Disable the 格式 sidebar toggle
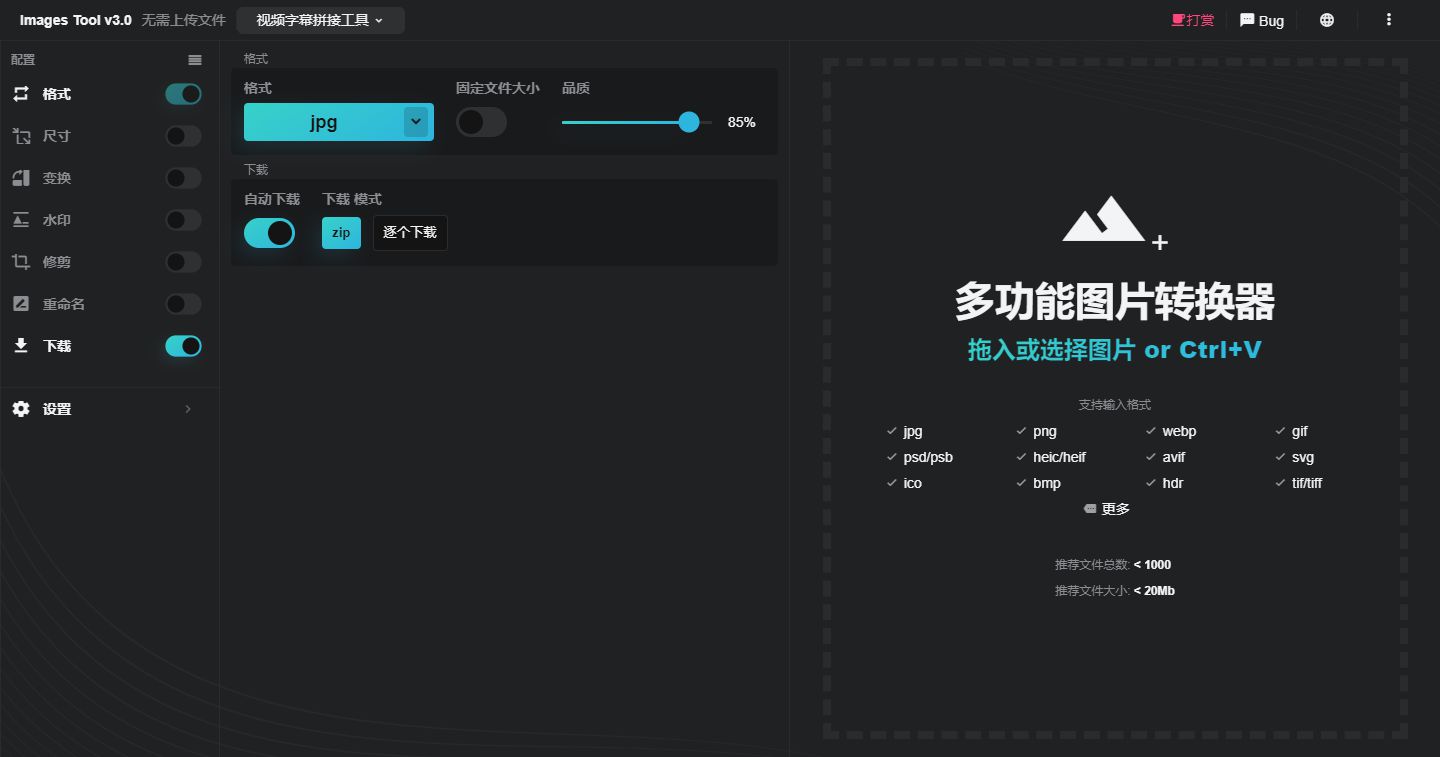The image size is (1440, 757). coord(183,93)
